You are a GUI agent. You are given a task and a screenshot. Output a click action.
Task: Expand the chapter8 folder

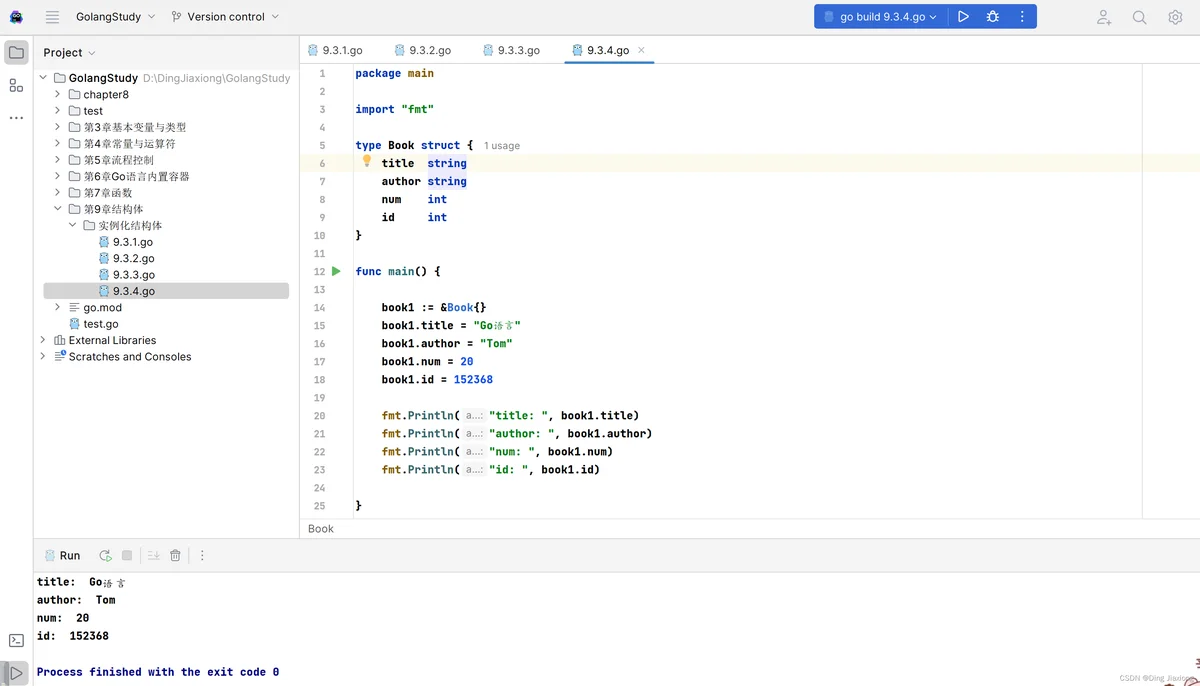pos(58,94)
